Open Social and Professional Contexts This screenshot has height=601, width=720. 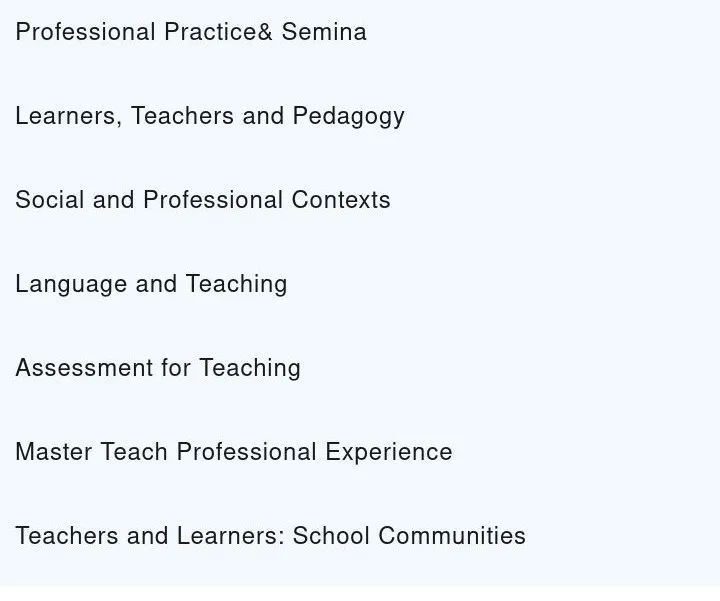pos(202,200)
